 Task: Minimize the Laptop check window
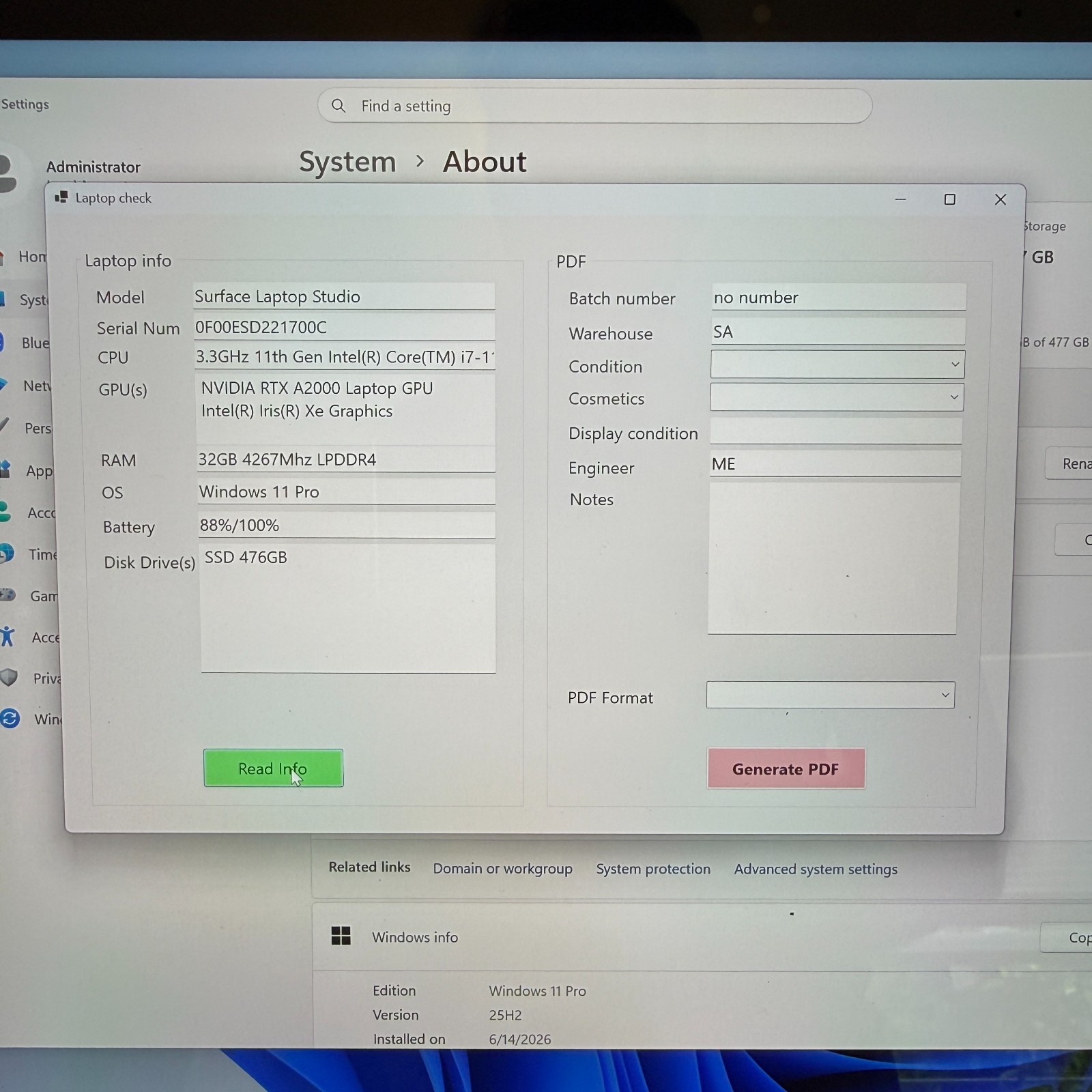tap(900, 199)
